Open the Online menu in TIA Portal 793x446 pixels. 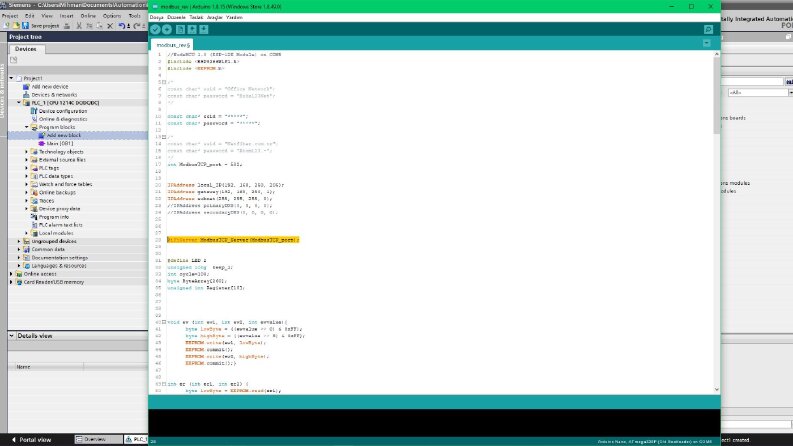(x=88, y=16)
